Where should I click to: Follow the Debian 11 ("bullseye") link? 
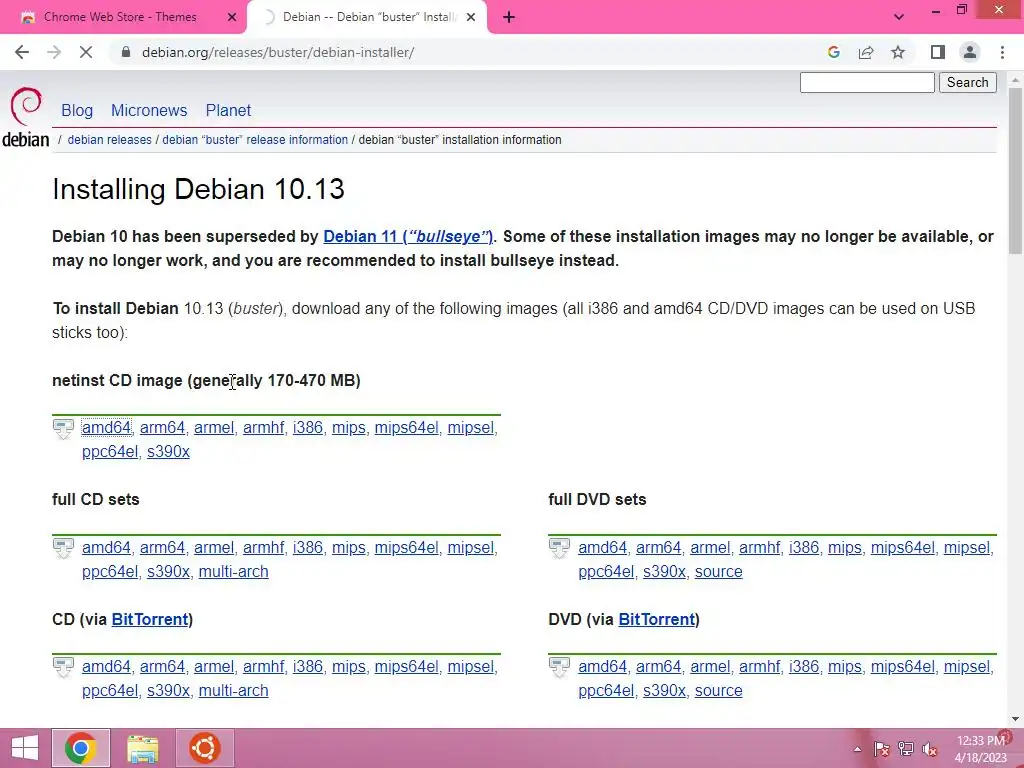point(408,236)
